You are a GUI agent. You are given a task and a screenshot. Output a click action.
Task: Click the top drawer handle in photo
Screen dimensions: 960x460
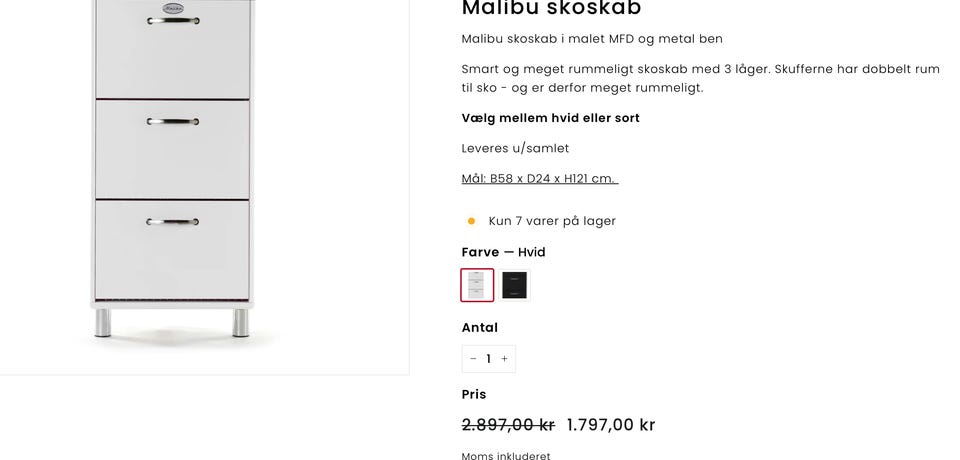(x=173, y=21)
